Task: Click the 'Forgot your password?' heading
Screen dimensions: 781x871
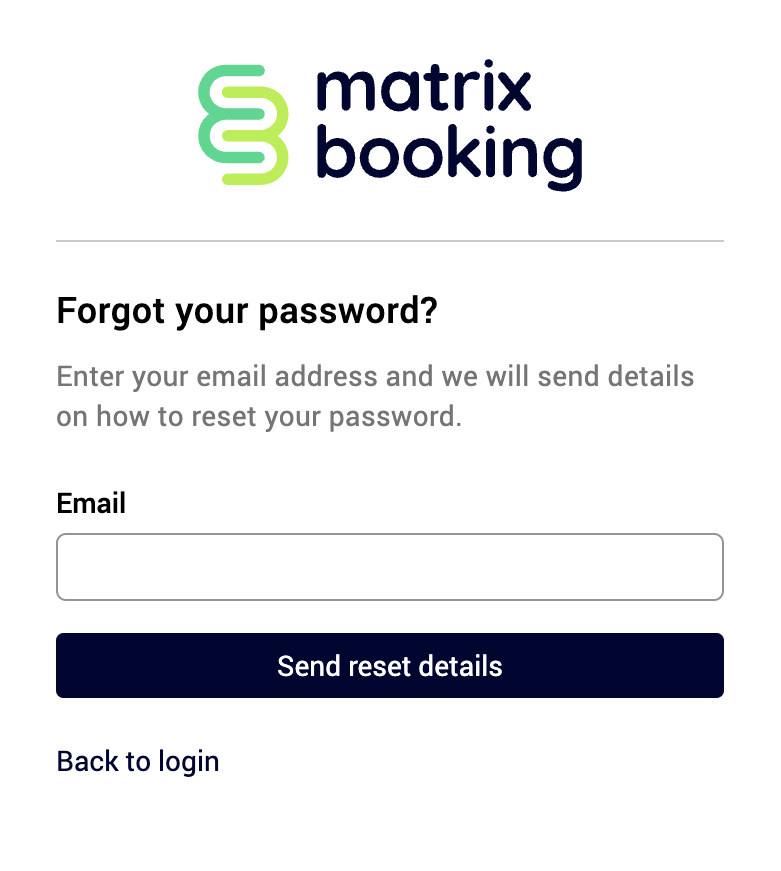Action: coord(248,311)
